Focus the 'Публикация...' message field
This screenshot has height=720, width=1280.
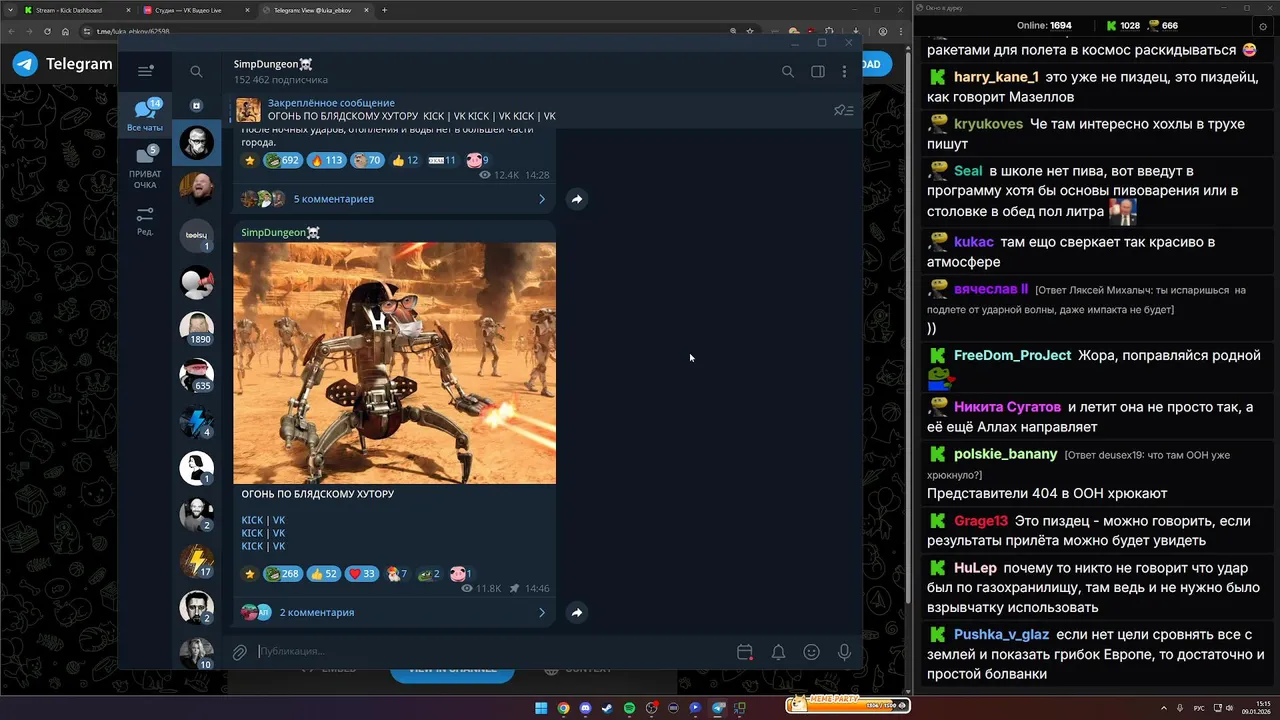490,651
